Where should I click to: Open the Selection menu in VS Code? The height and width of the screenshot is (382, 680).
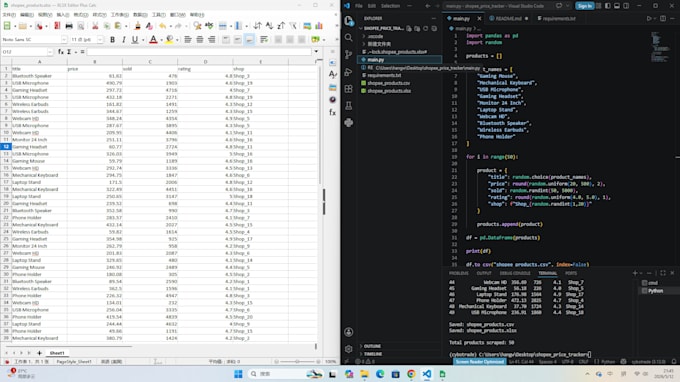390,6
